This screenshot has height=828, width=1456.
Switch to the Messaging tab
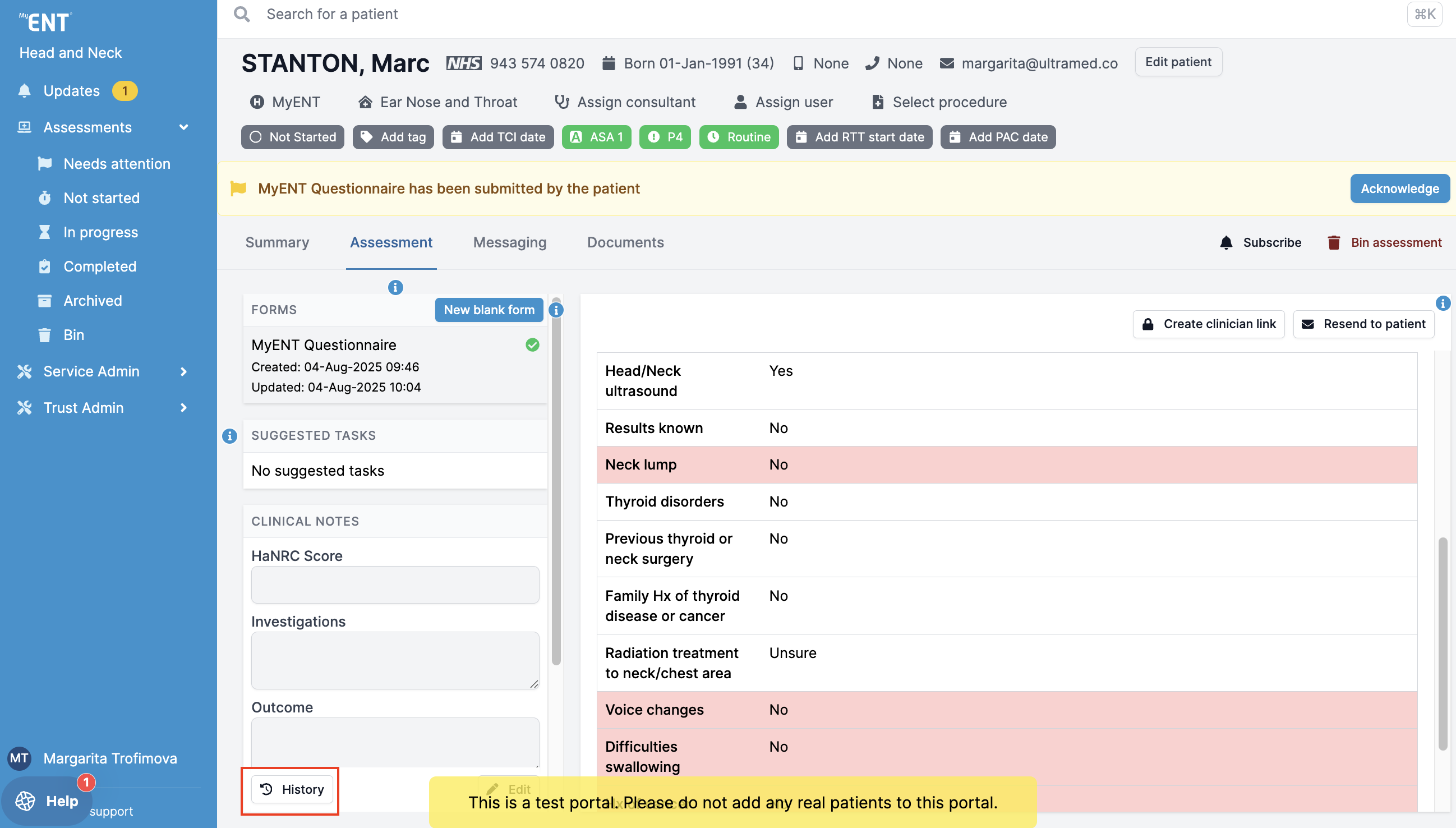(x=509, y=243)
